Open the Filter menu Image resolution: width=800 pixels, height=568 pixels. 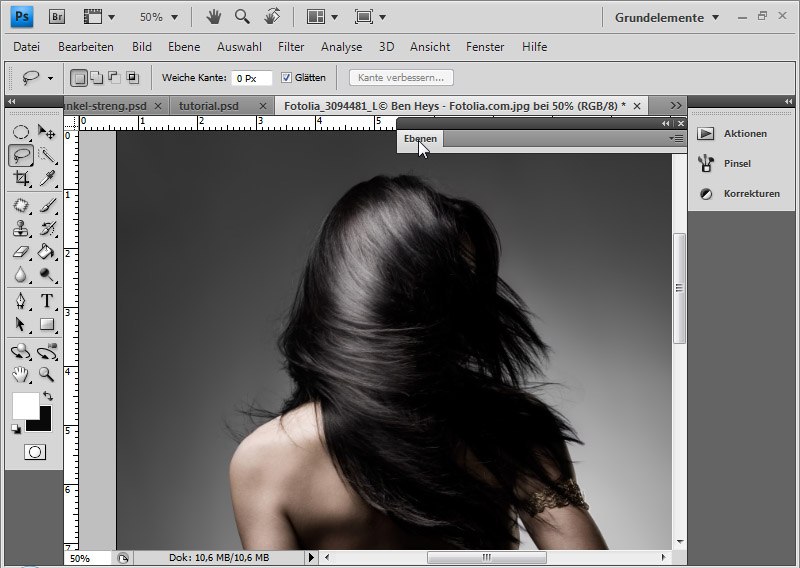click(291, 46)
